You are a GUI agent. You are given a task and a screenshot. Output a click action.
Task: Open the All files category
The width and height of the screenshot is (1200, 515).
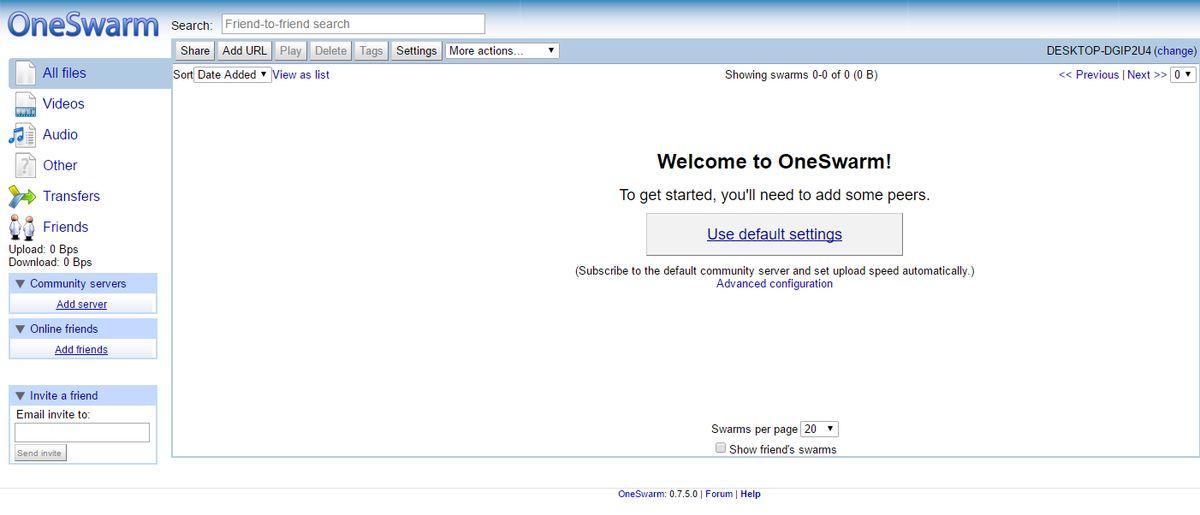pos(64,73)
